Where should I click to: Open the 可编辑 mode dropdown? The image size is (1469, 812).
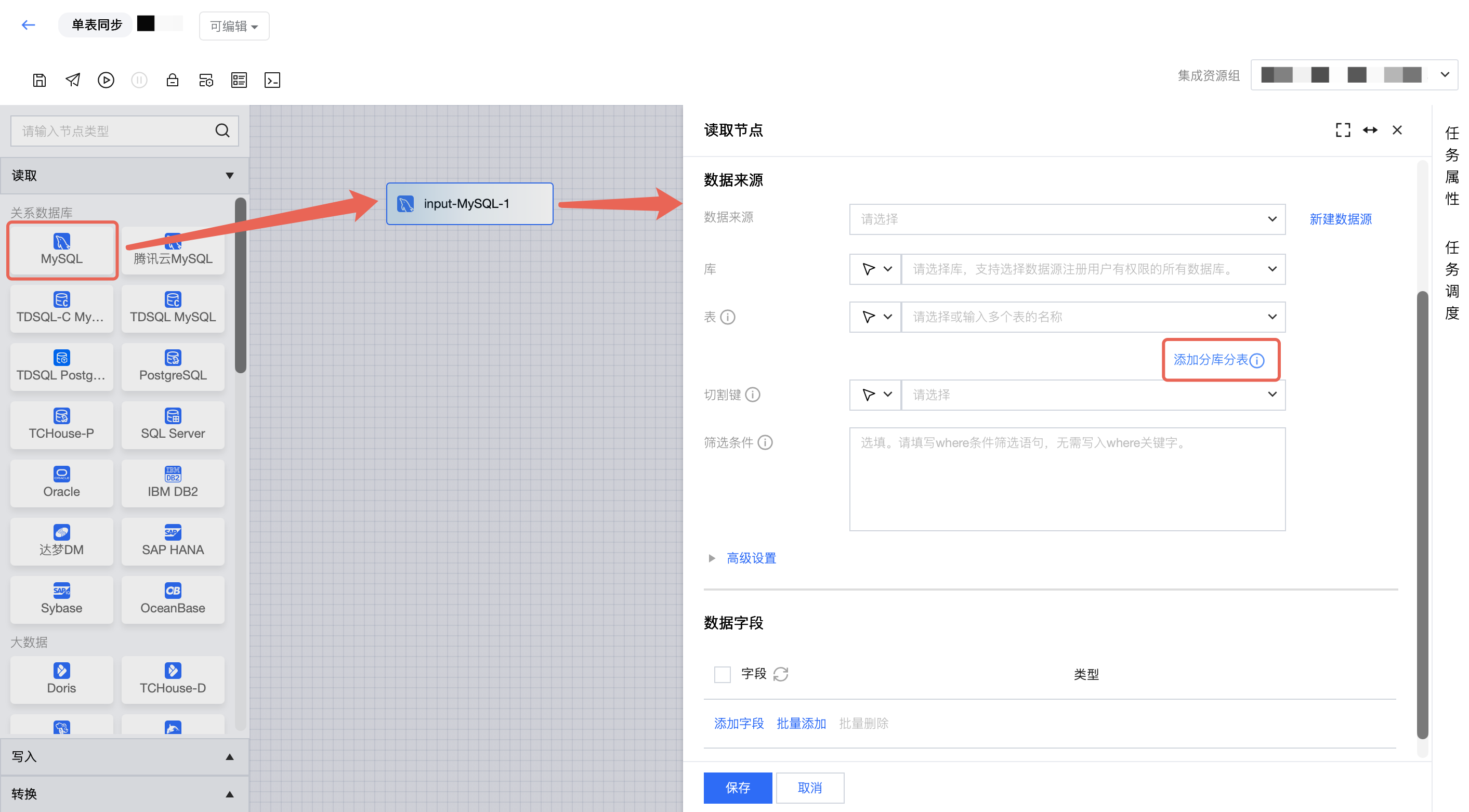(x=234, y=26)
